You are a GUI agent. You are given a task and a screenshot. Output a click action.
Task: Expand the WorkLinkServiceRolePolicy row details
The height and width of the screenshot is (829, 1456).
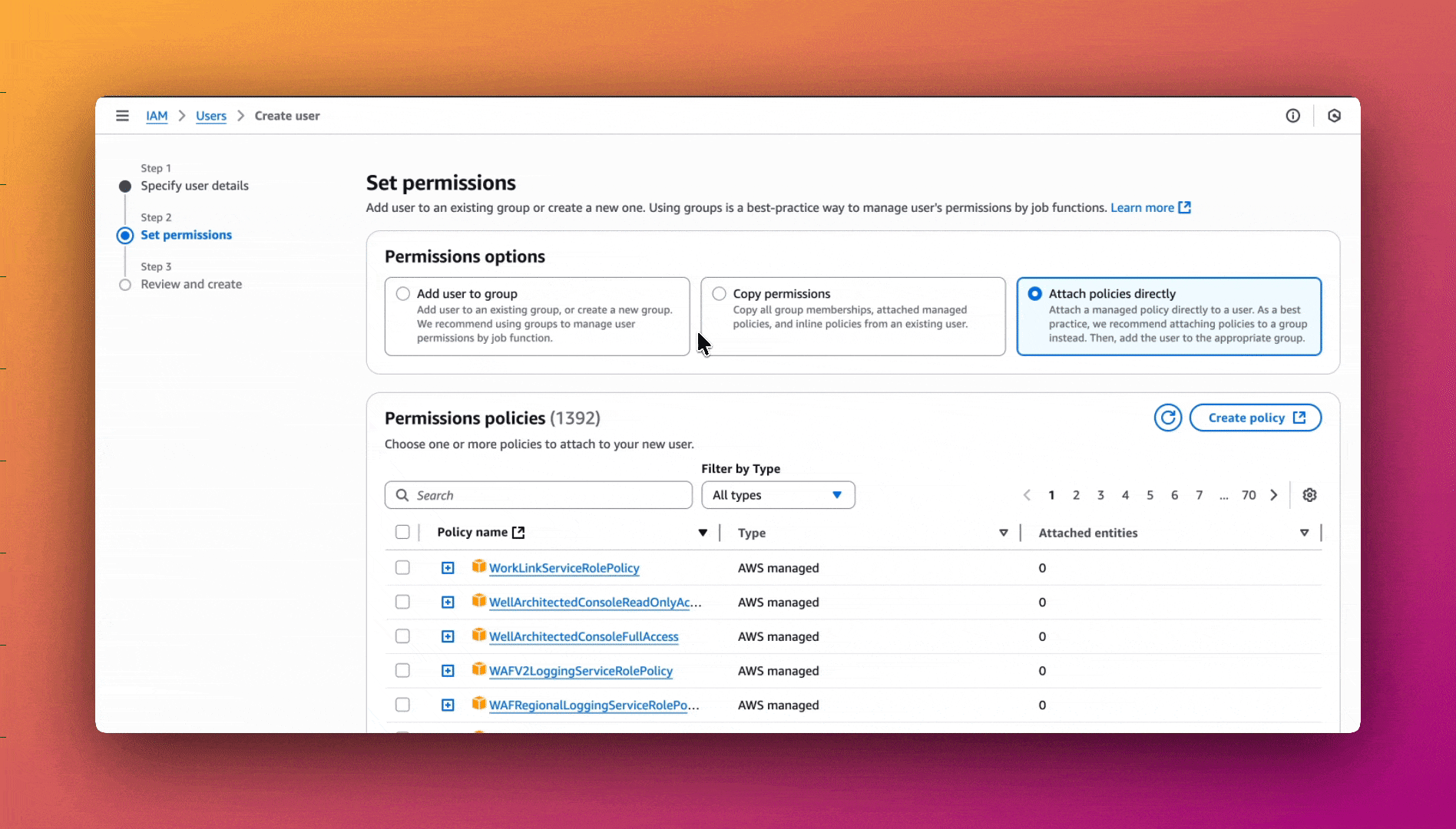pyautogui.click(x=448, y=568)
